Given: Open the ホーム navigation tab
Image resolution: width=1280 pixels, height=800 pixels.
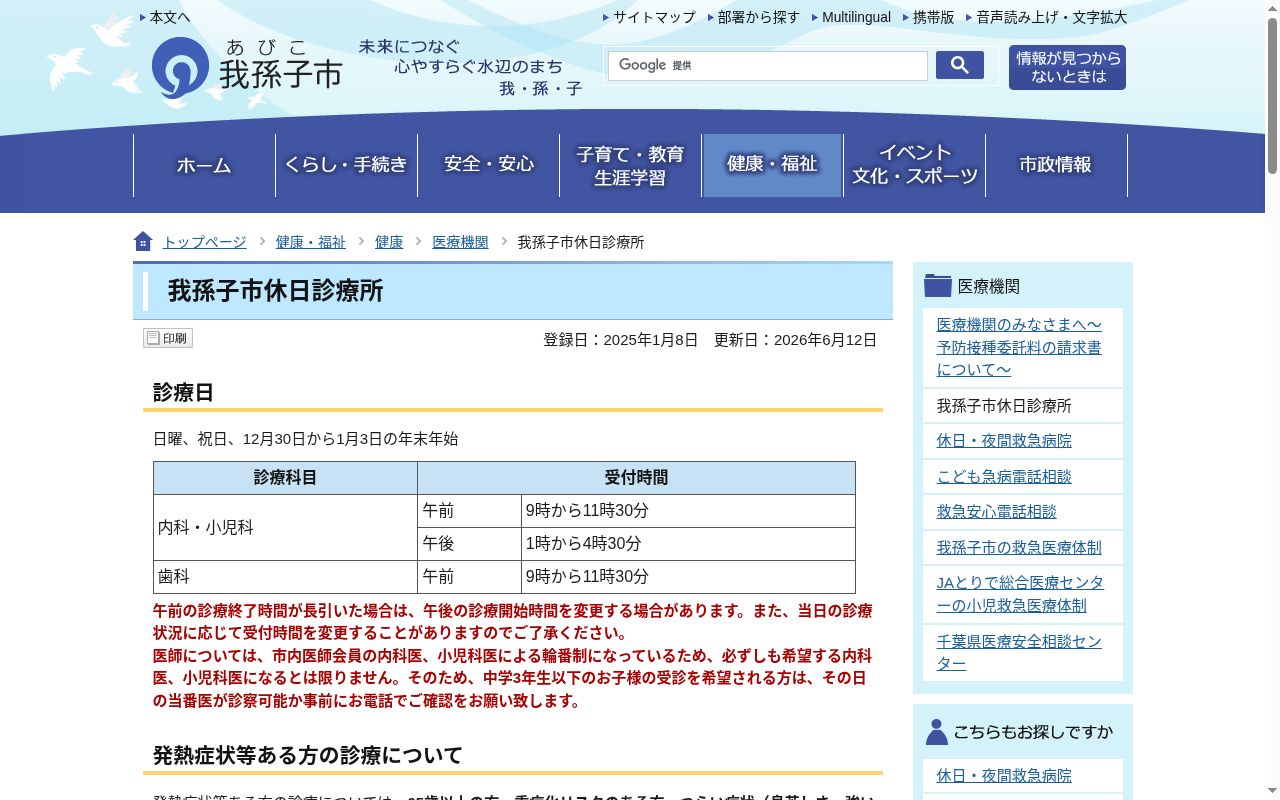Looking at the screenshot, I should pyautogui.click(x=204, y=165).
